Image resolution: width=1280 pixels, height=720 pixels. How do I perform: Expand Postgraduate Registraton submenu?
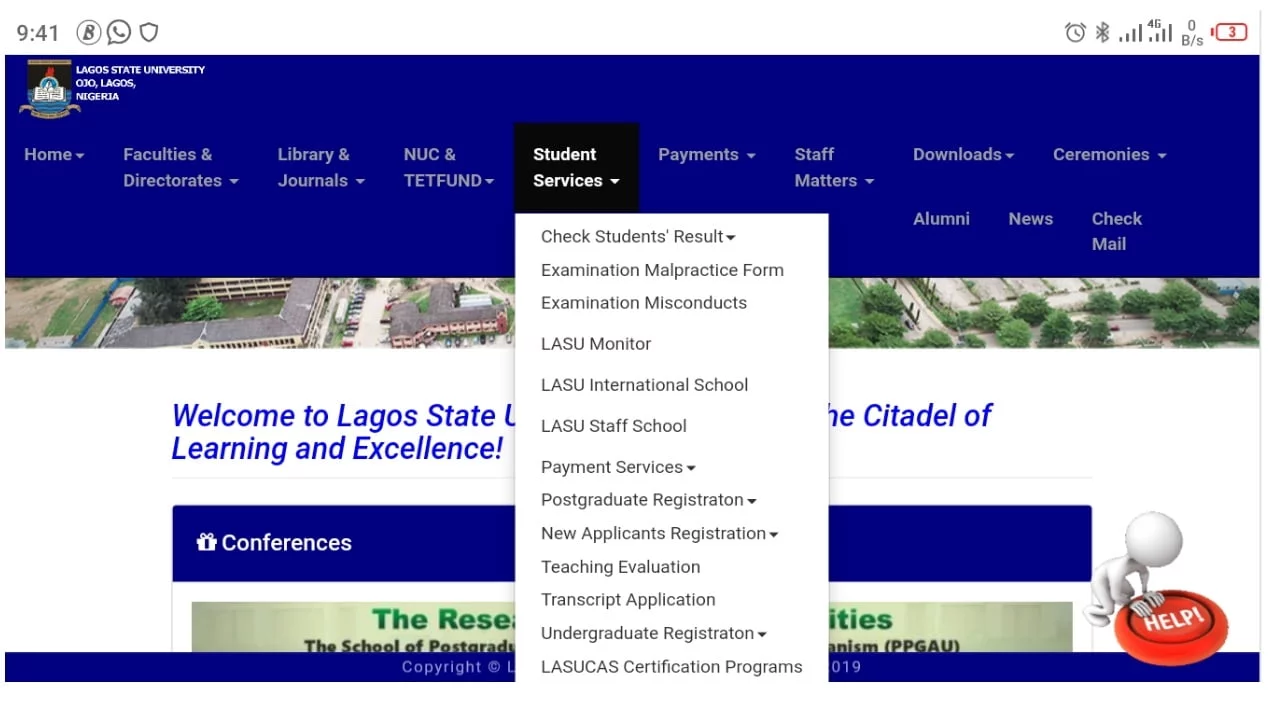(x=647, y=500)
